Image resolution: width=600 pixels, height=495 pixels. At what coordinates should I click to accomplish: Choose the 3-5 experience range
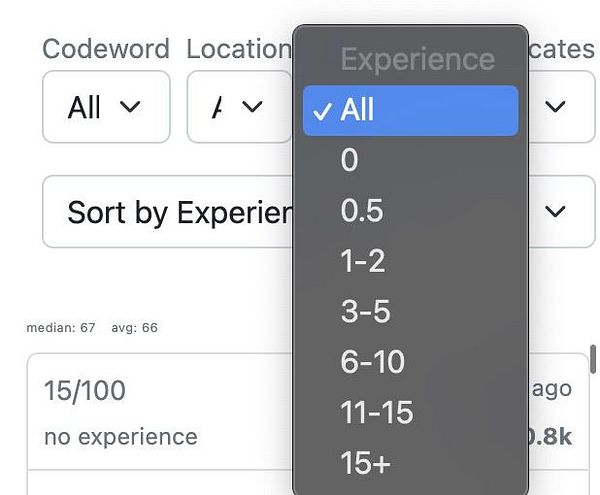click(411, 311)
